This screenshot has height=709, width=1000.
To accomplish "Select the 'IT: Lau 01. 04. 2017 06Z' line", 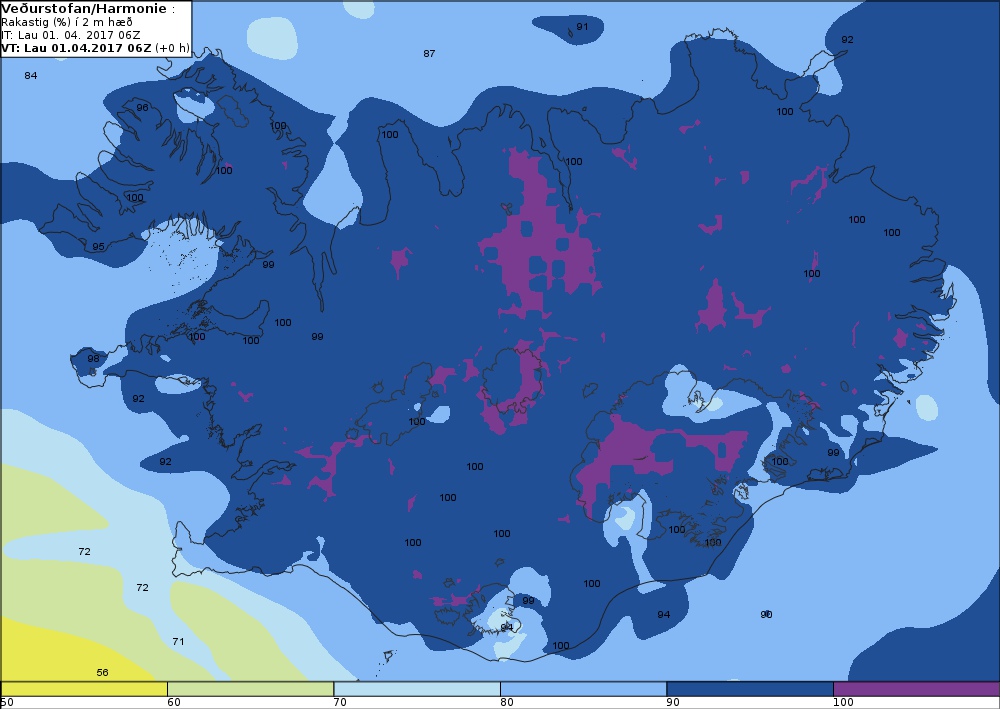I will (71, 35).
